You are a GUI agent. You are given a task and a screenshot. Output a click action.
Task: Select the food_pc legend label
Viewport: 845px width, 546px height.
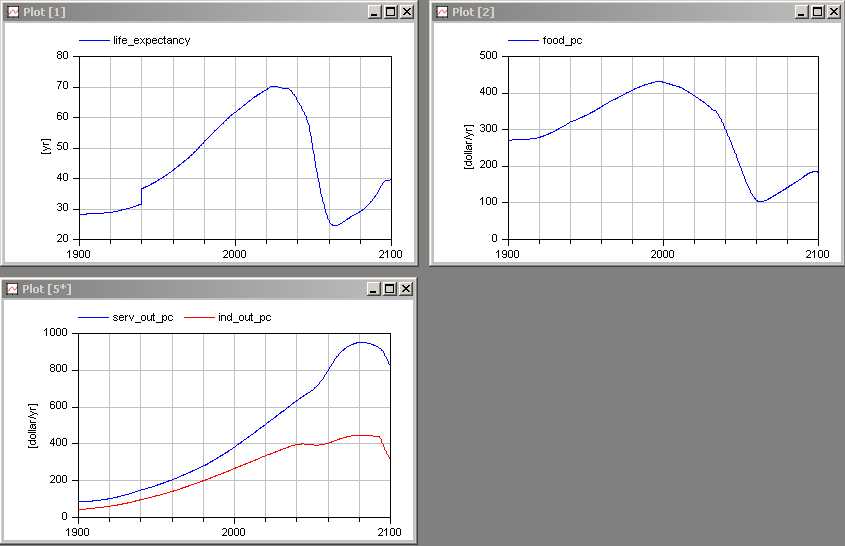(x=562, y=41)
